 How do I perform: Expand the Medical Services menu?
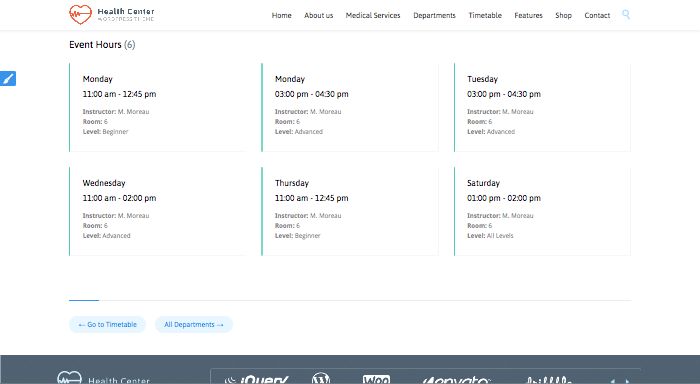pos(373,15)
